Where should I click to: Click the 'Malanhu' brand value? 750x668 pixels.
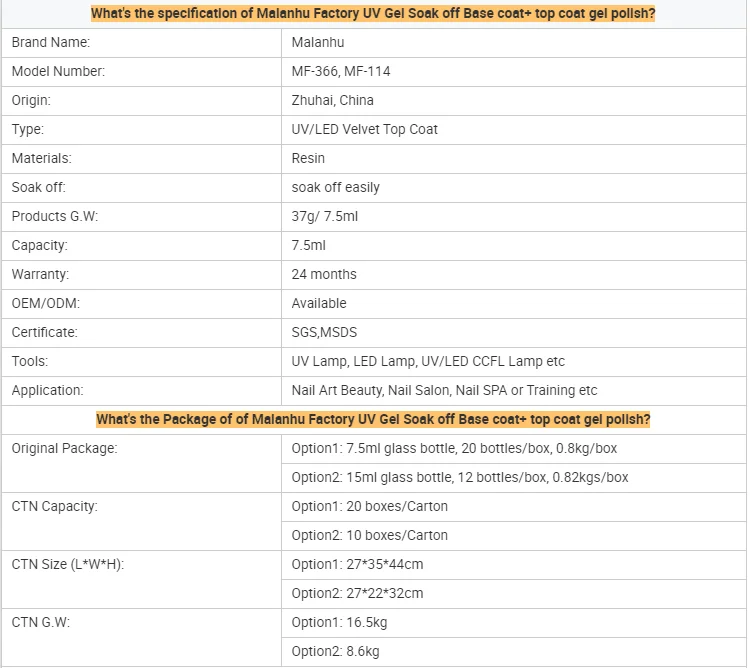pyautogui.click(x=318, y=43)
